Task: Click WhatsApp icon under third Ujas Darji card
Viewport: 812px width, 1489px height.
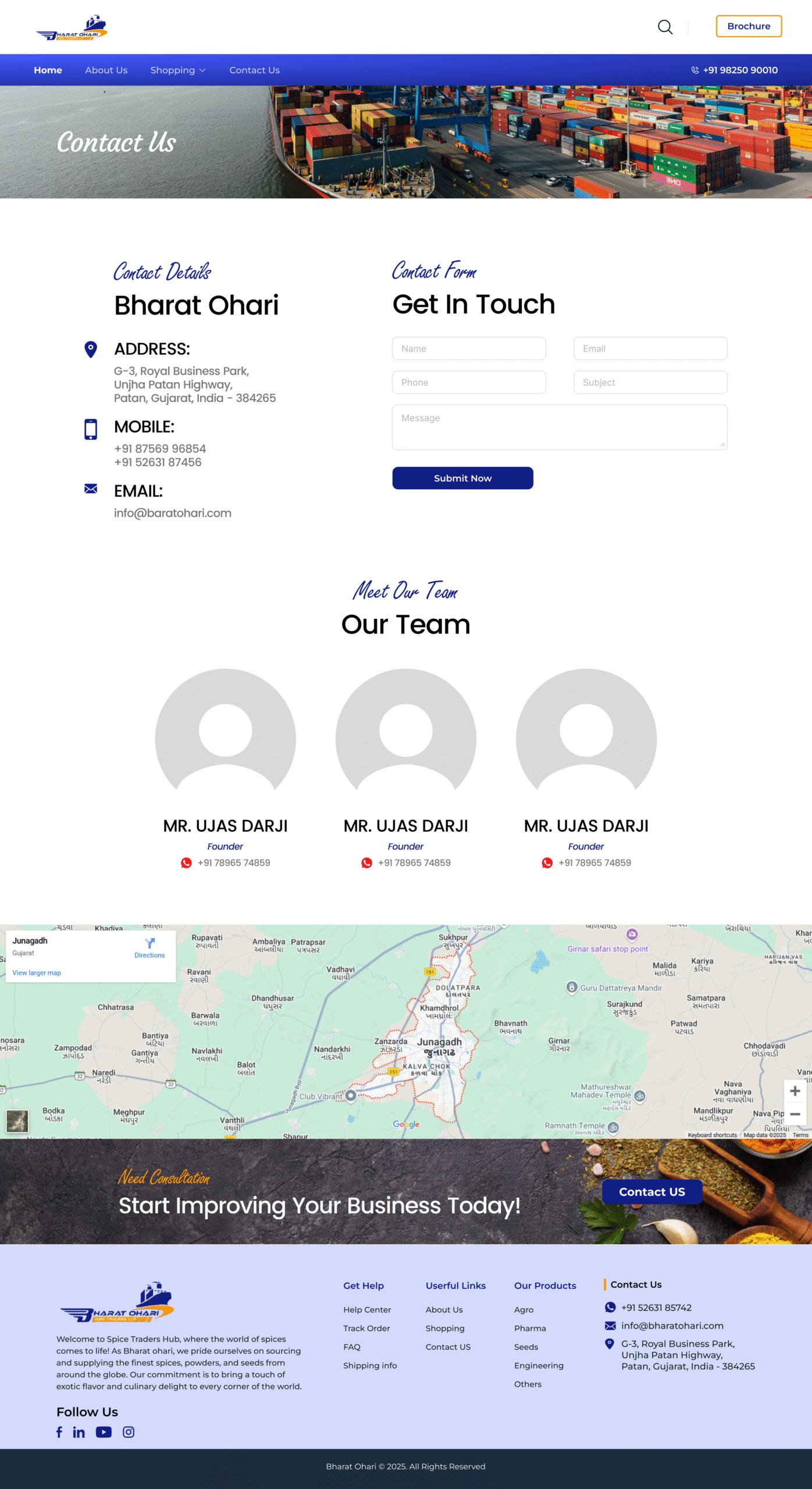Action: click(547, 863)
